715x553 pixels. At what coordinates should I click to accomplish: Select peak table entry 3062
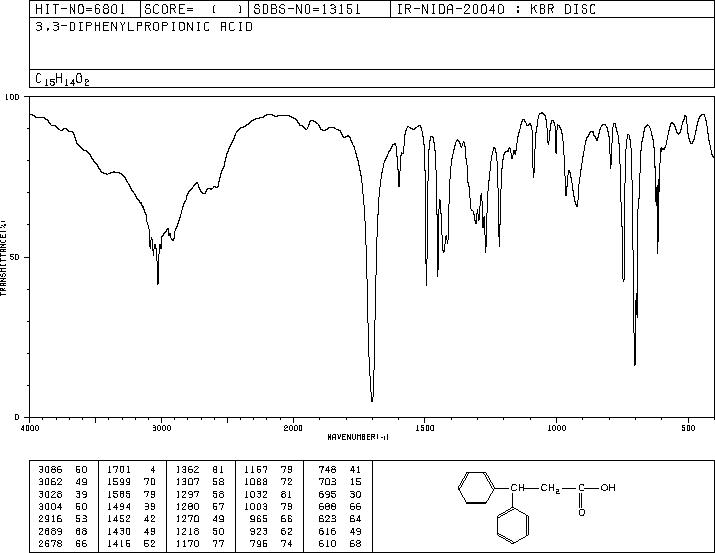63,482
